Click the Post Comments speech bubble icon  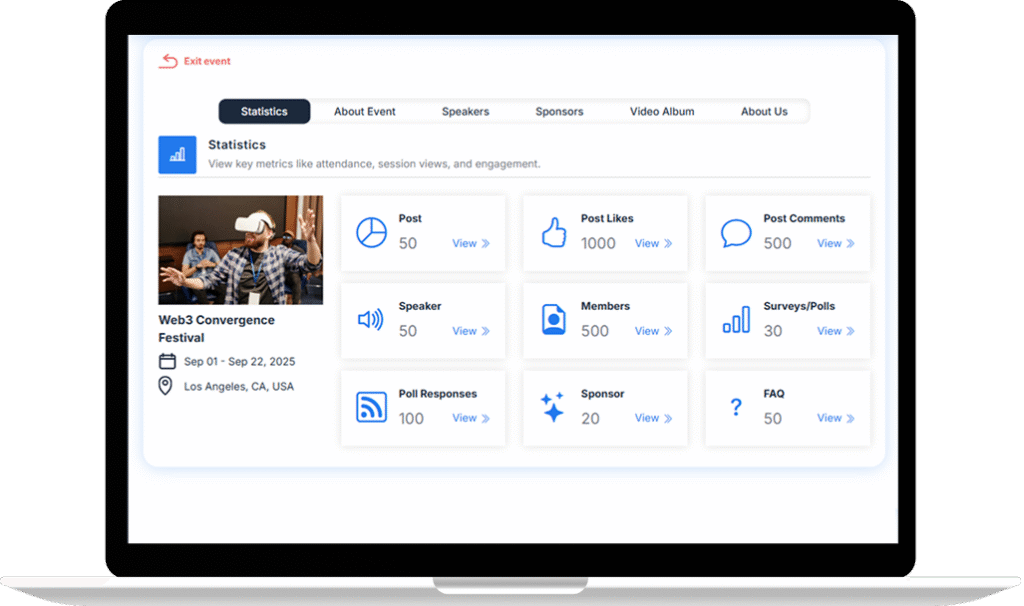coord(736,233)
